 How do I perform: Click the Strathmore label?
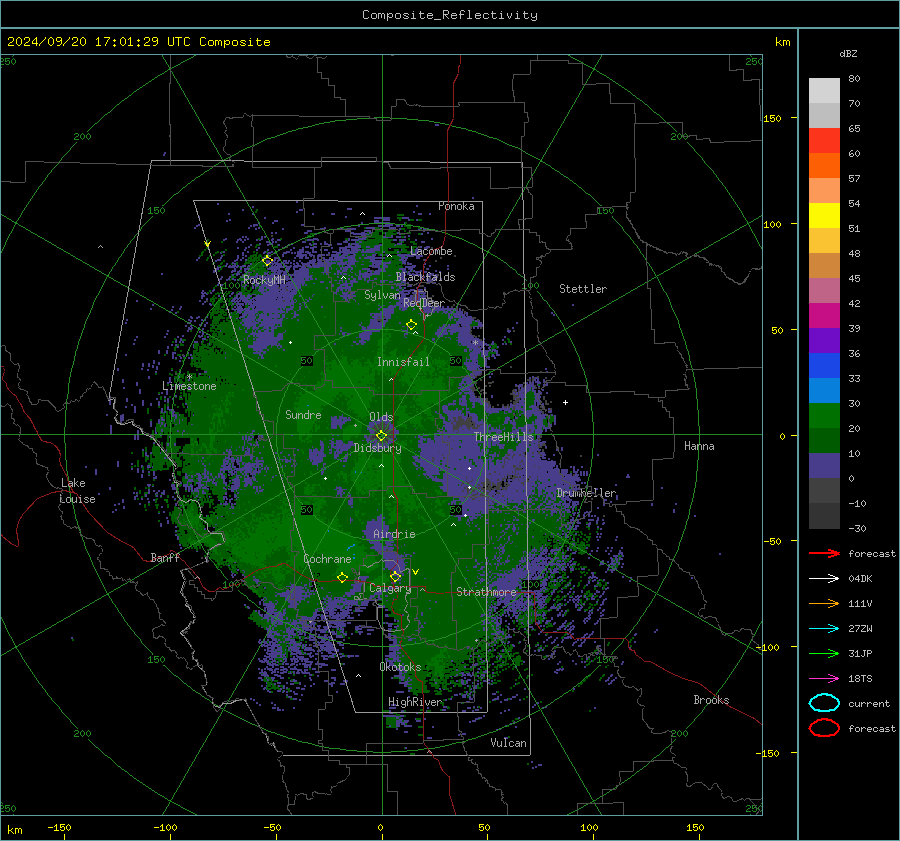(x=486, y=592)
